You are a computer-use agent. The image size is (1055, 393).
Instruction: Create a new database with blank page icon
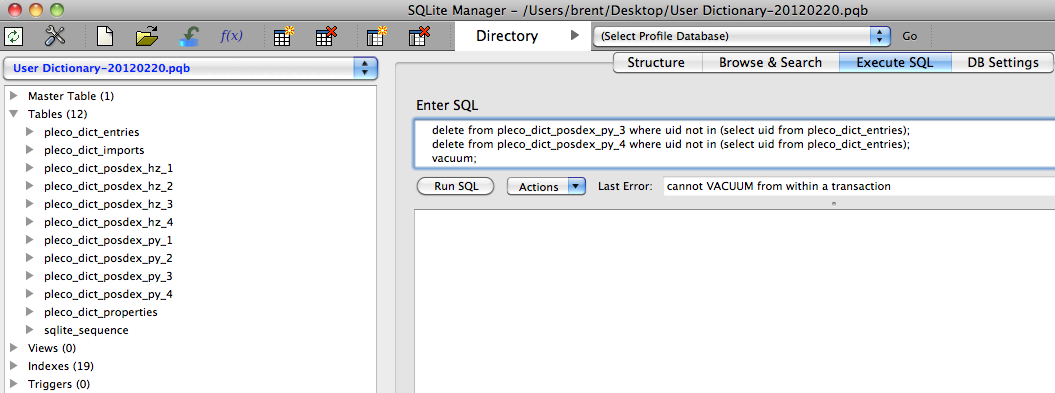[x=105, y=36]
